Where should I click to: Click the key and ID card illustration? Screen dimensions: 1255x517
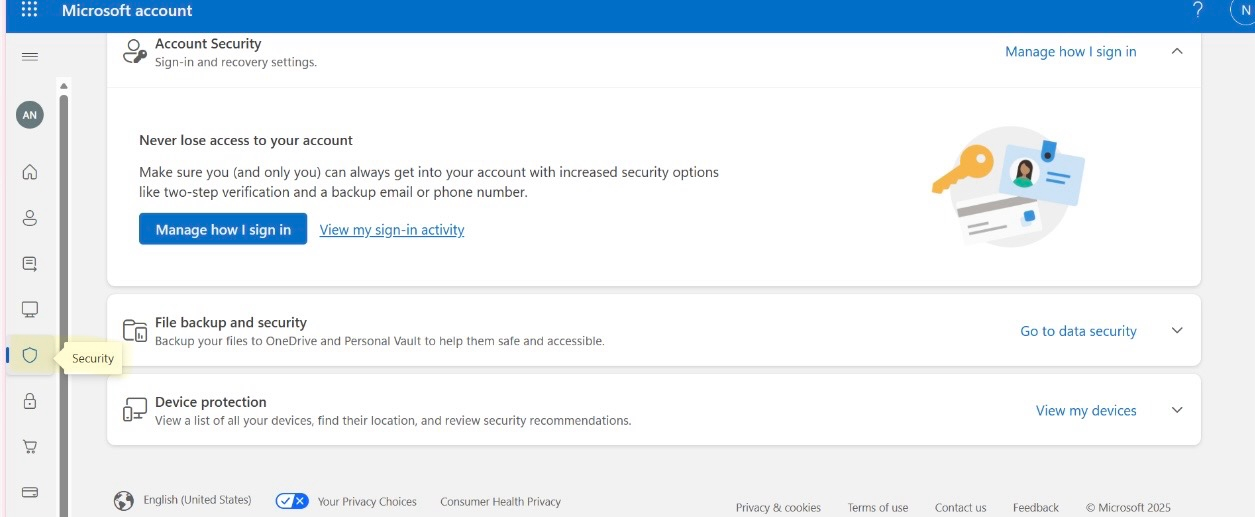pyautogui.click(x=1007, y=186)
